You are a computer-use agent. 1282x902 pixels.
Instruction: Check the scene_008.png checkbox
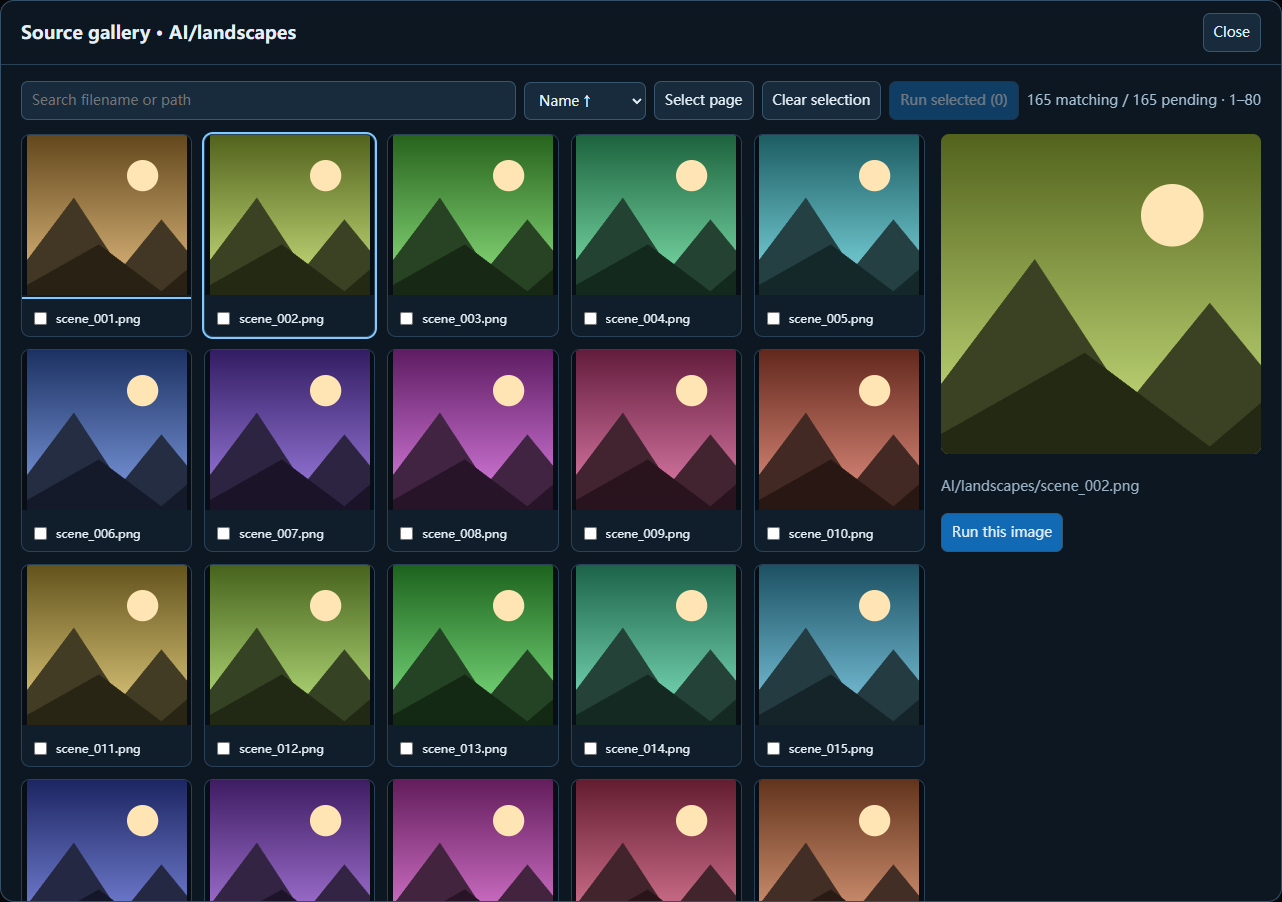point(406,534)
